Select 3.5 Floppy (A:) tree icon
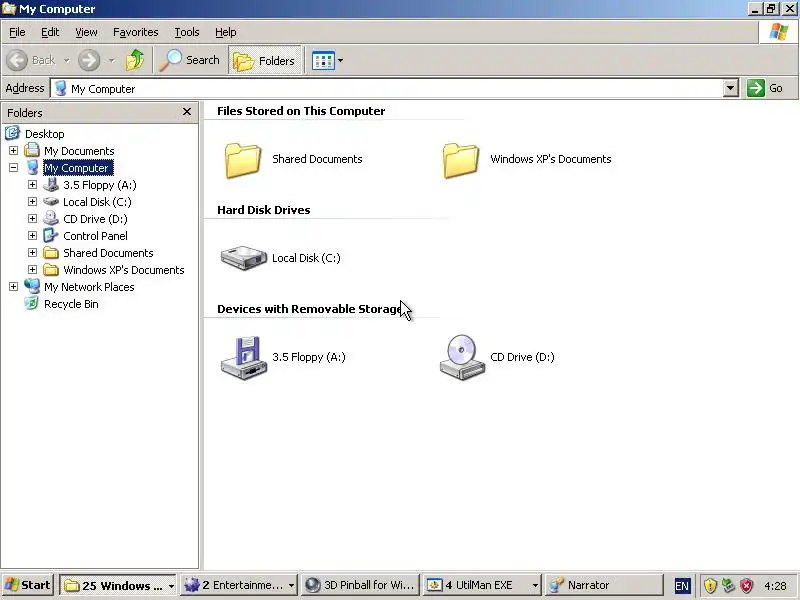This screenshot has height=600, width=800. (x=51, y=184)
